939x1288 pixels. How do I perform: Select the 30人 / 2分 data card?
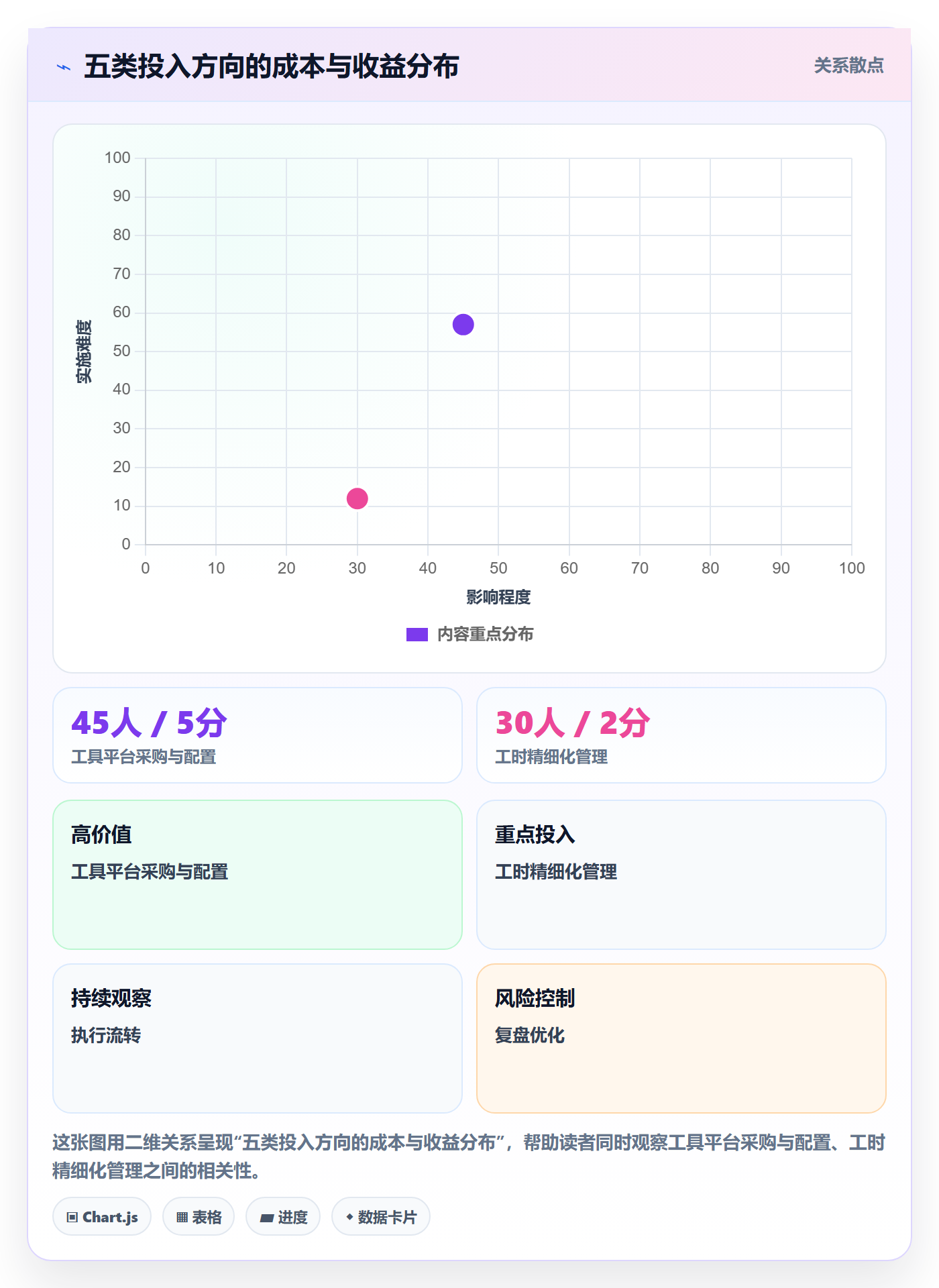tap(681, 735)
